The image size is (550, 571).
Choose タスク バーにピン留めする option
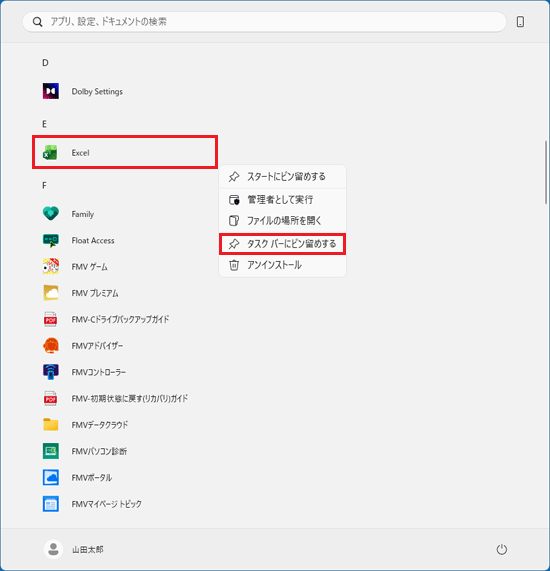(282, 244)
